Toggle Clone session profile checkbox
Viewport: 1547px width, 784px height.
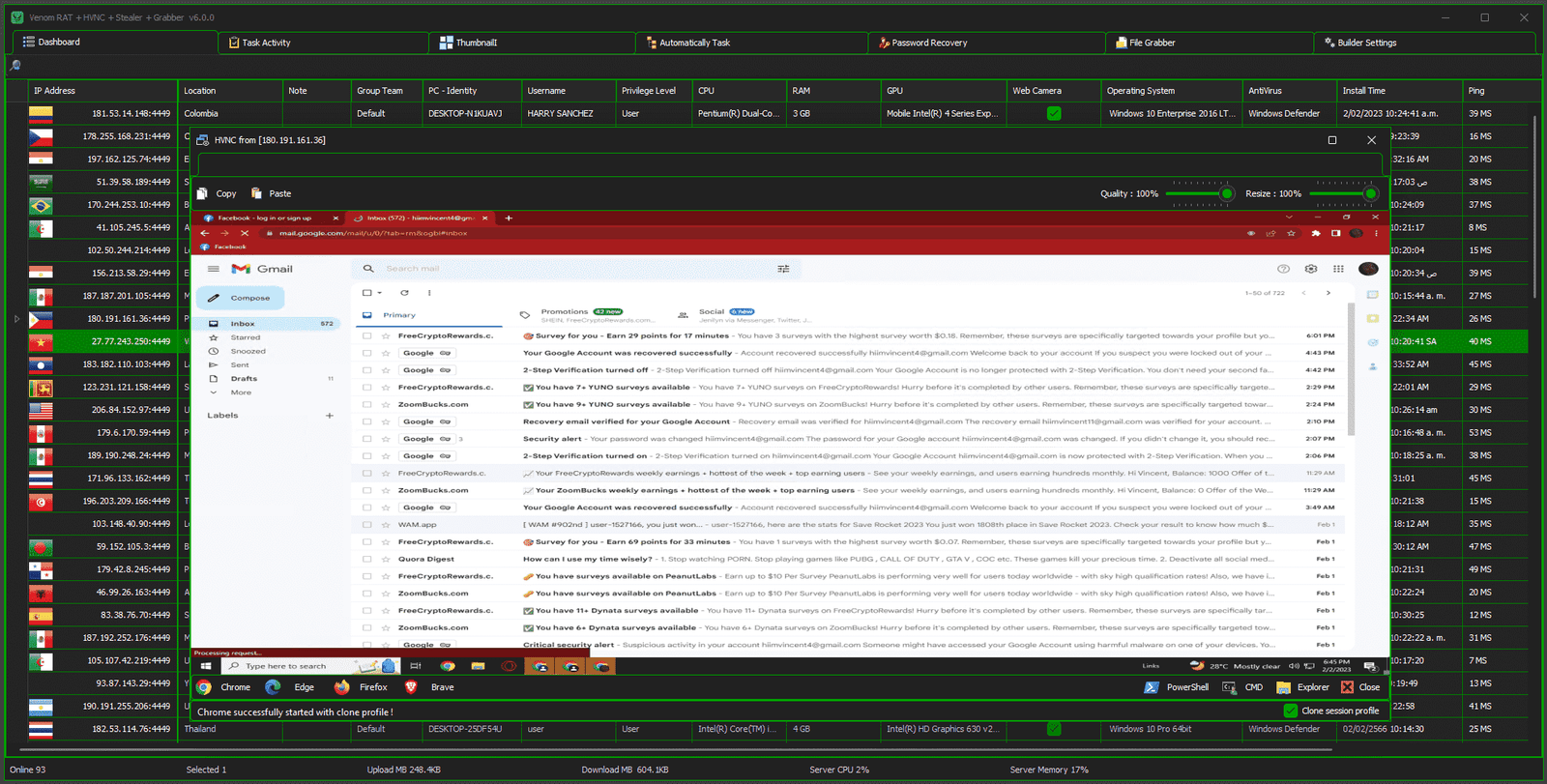[x=1290, y=711]
